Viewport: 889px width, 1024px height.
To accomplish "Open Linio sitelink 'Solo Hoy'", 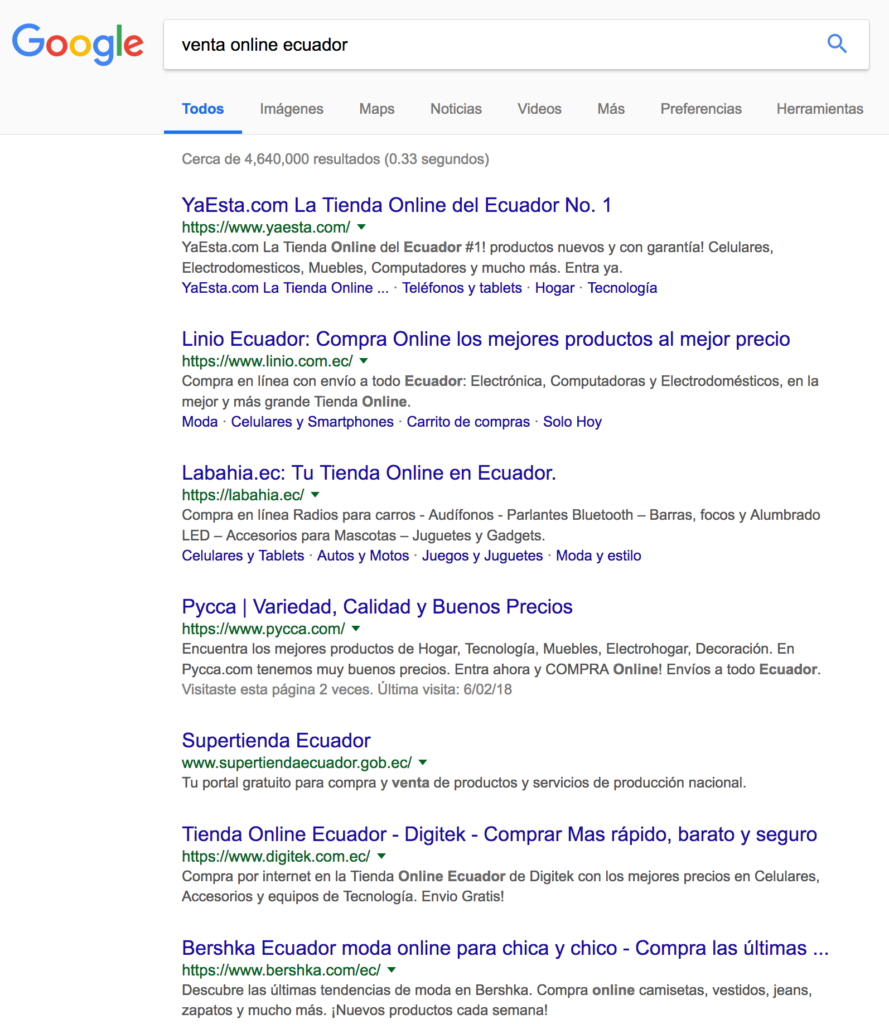I will tap(572, 422).
